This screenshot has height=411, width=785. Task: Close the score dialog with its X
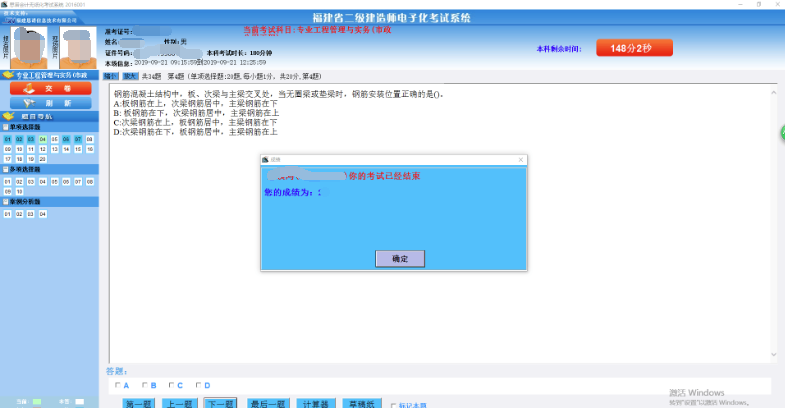point(521,160)
